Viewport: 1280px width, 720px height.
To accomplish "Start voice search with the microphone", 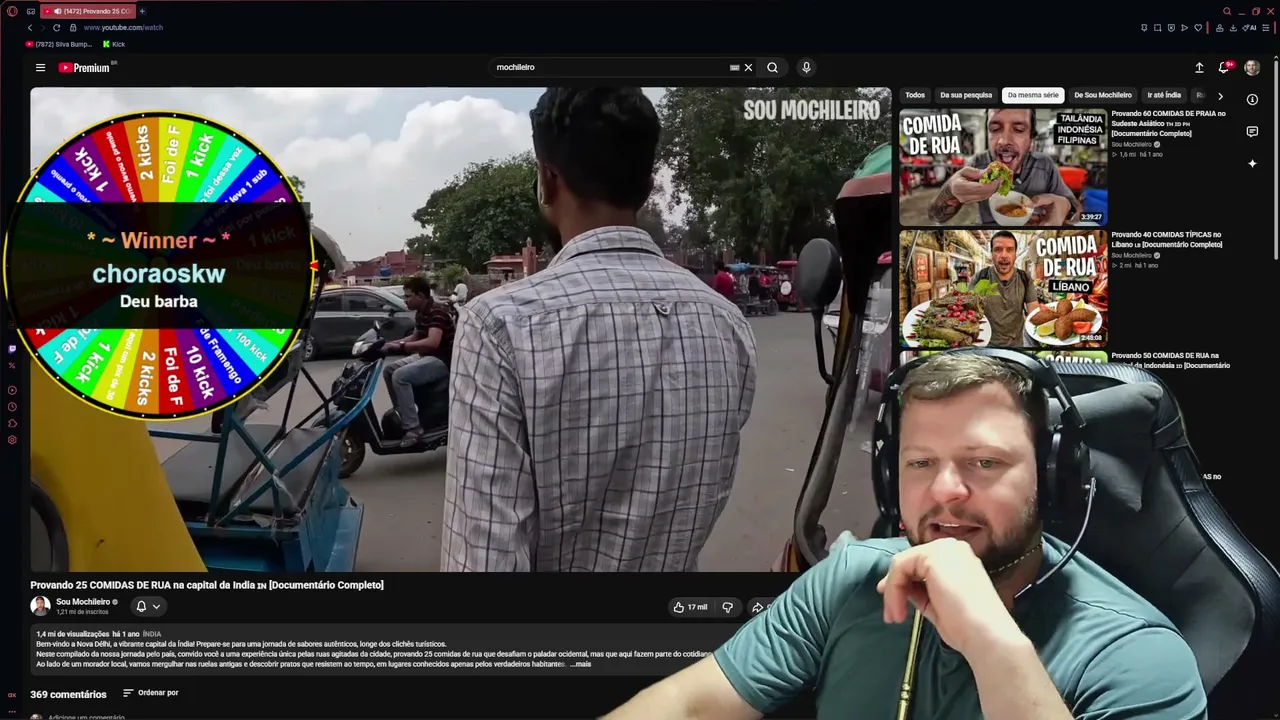I will point(806,68).
